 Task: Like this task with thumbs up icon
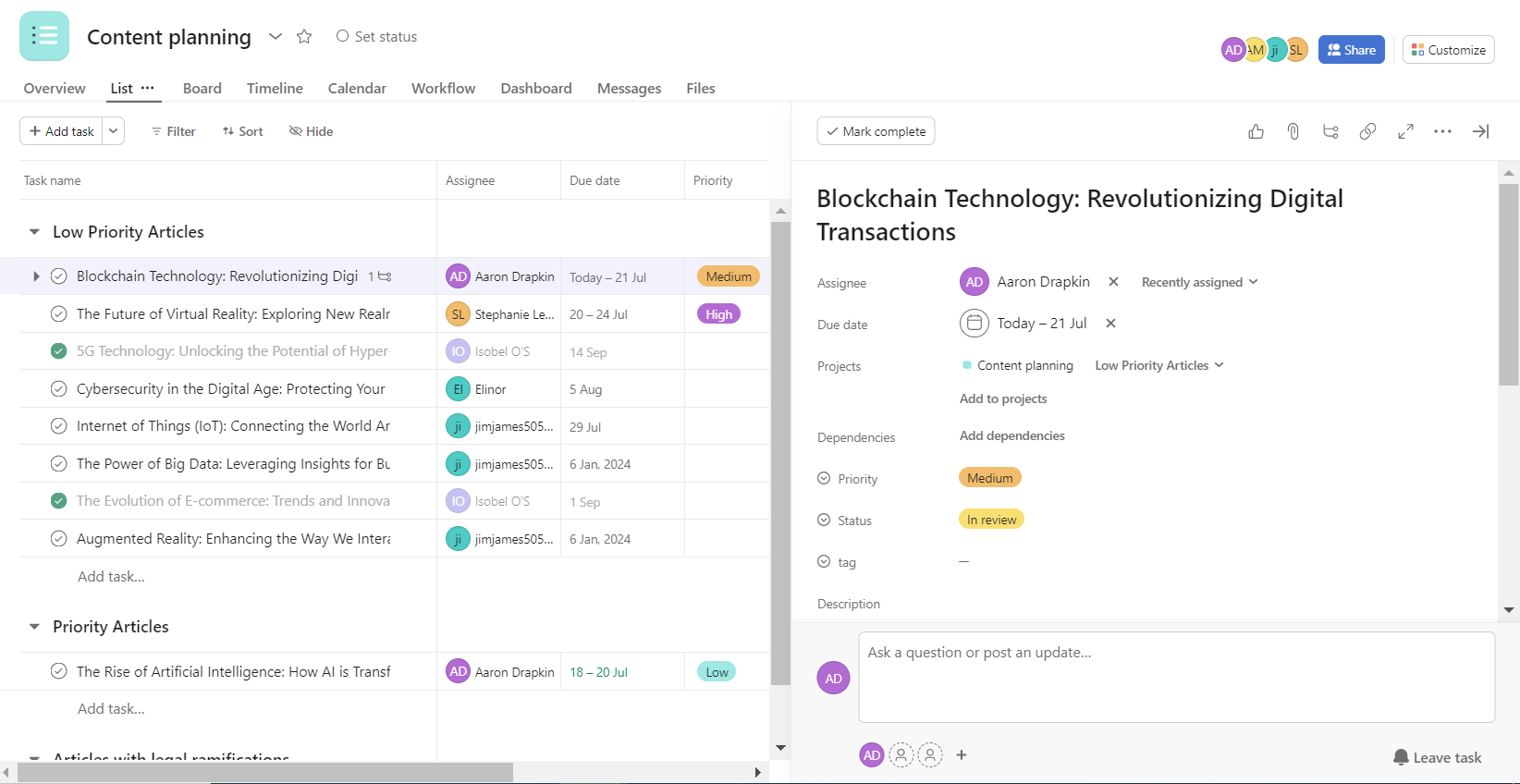[x=1256, y=131]
